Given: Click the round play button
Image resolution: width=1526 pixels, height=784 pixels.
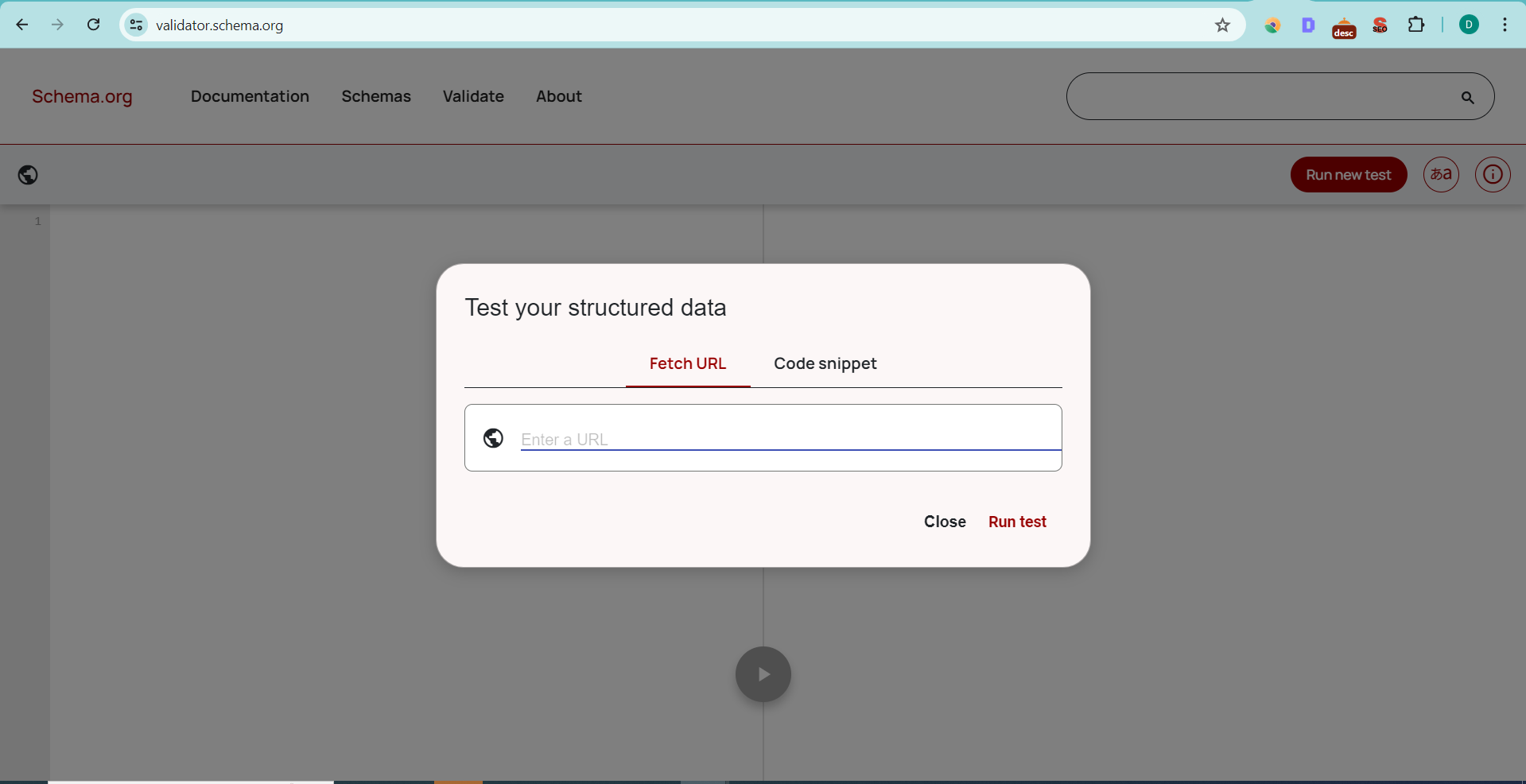Looking at the screenshot, I should tap(763, 674).
